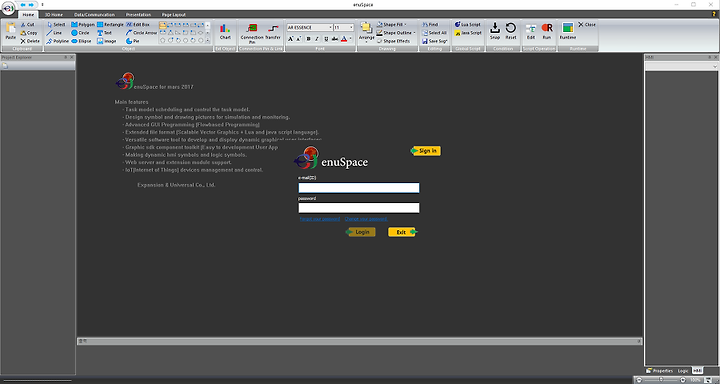This screenshot has width=720, height=384.
Task: Pick the Line drawing tool
Action: [54, 33]
